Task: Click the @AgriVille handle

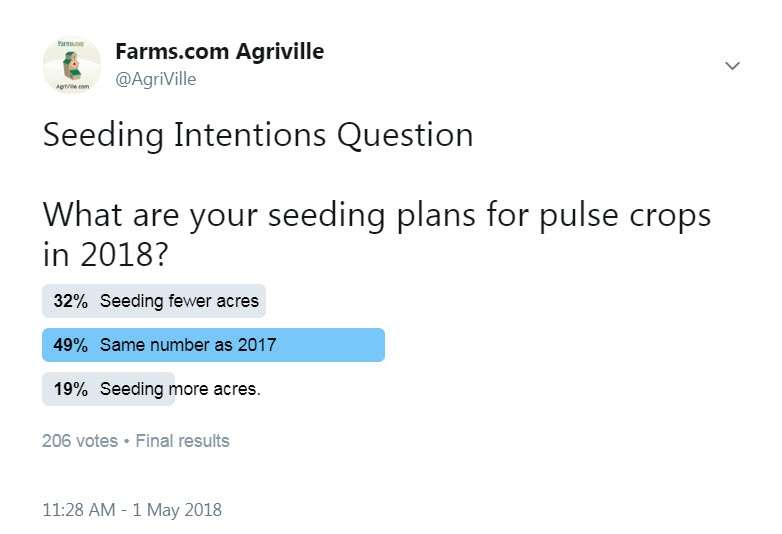Action: point(156,80)
